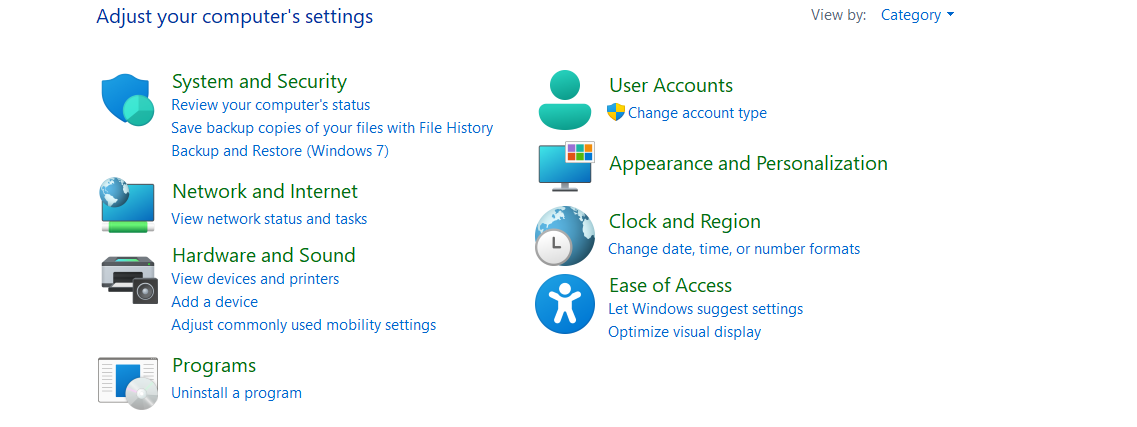Click Uninstall a program

[x=236, y=393]
